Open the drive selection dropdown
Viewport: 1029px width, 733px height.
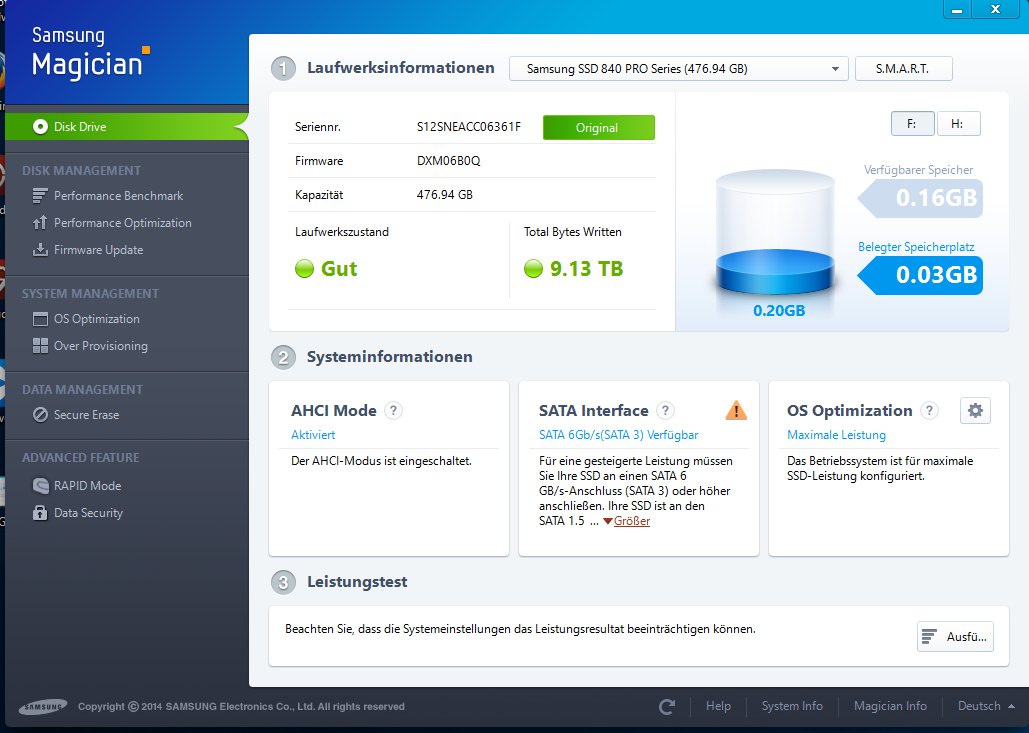pos(679,69)
